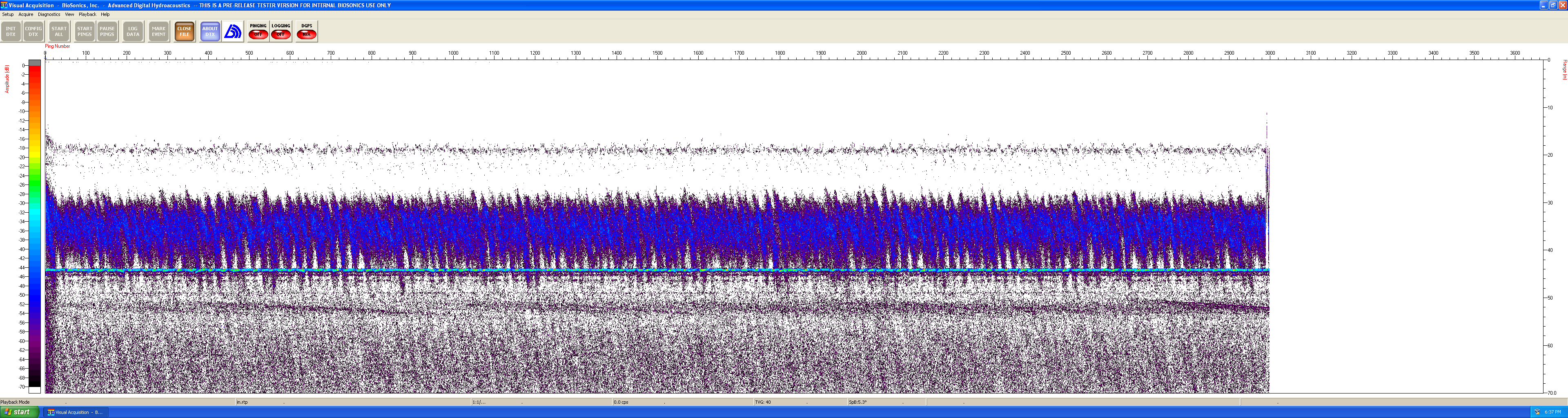Click the 'Playback Mode' status bar text
1568x418 pixels.
click(15, 402)
